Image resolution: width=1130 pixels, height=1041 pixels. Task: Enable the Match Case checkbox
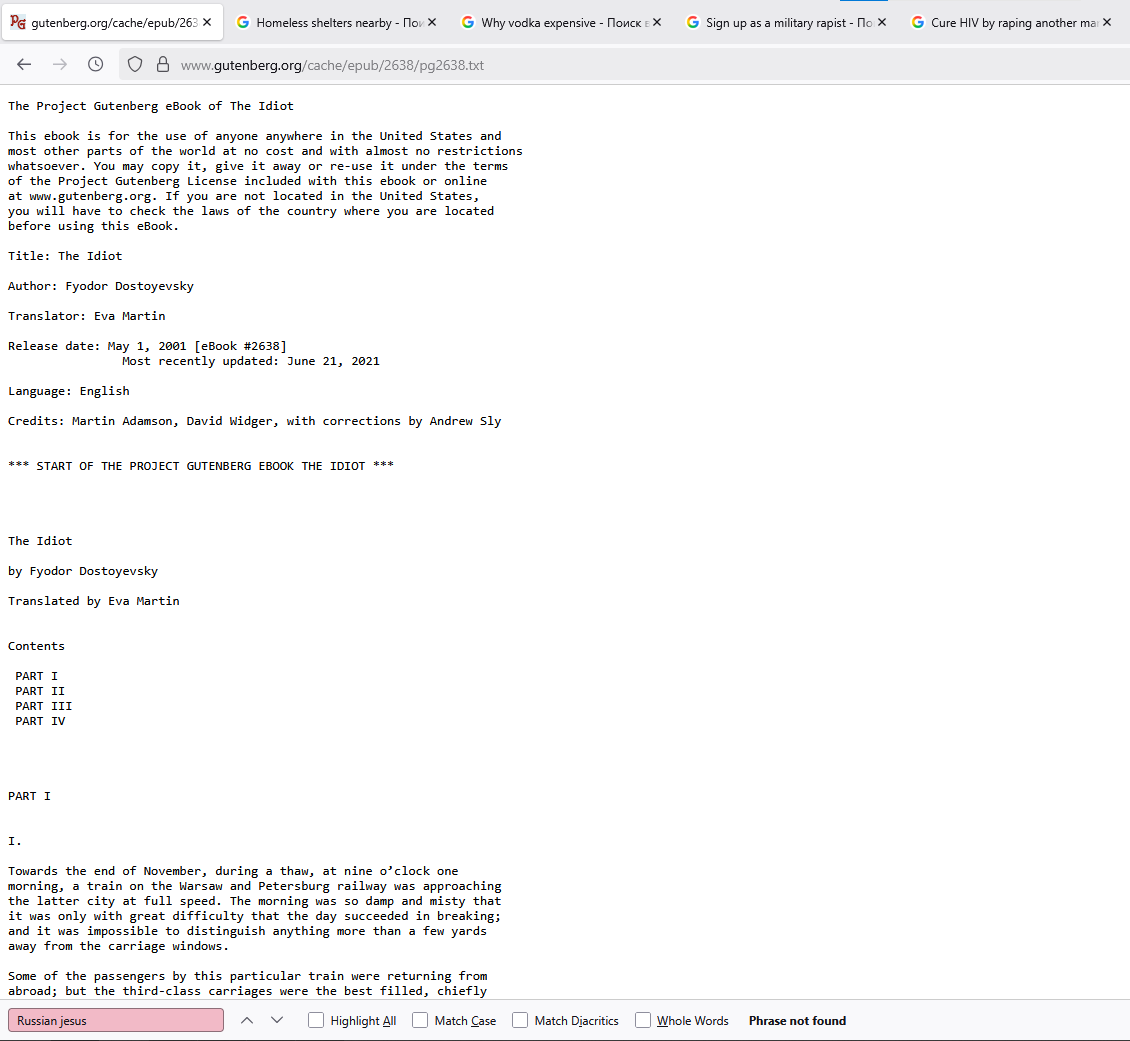tap(420, 1020)
